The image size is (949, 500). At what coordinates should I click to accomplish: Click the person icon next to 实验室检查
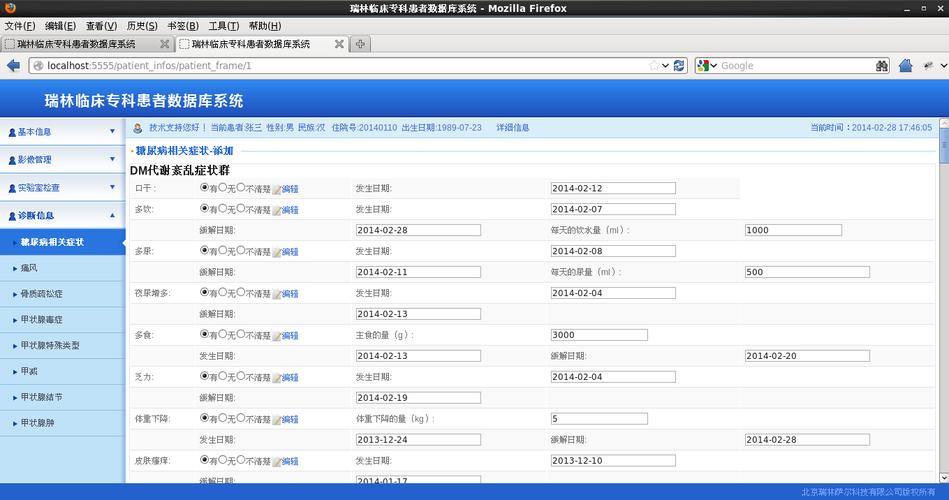(12, 188)
